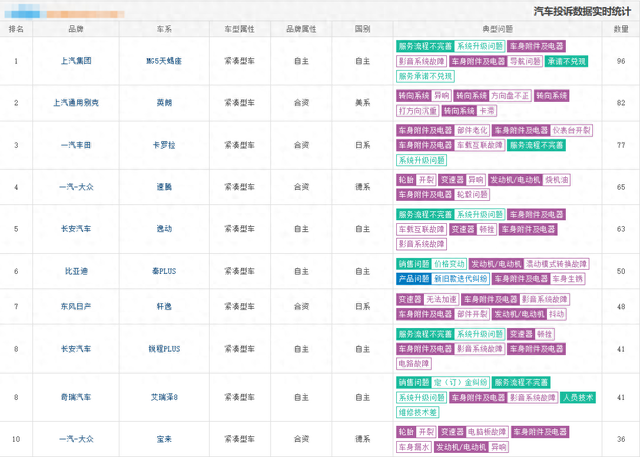Select the 车型属性 column header
The height and width of the screenshot is (457, 640).
pyautogui.click(x=240, y=29)
